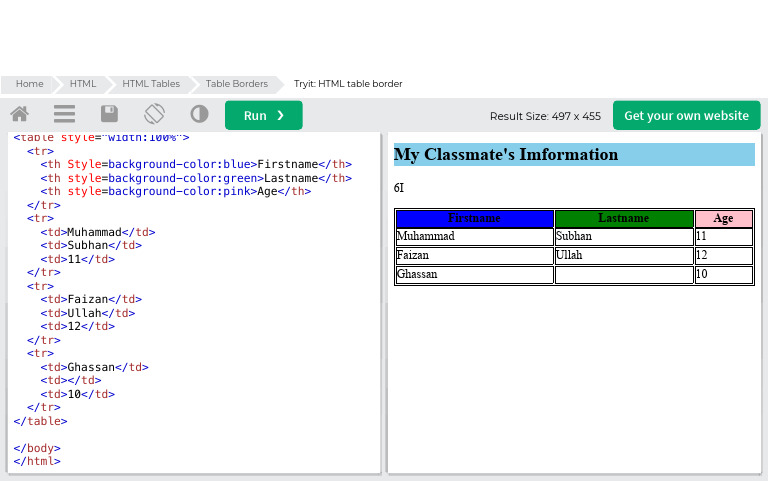Click the blue Firstname table header
This screenshot has width=768, height=481.
pyautogui.click(x=474, y=218)
